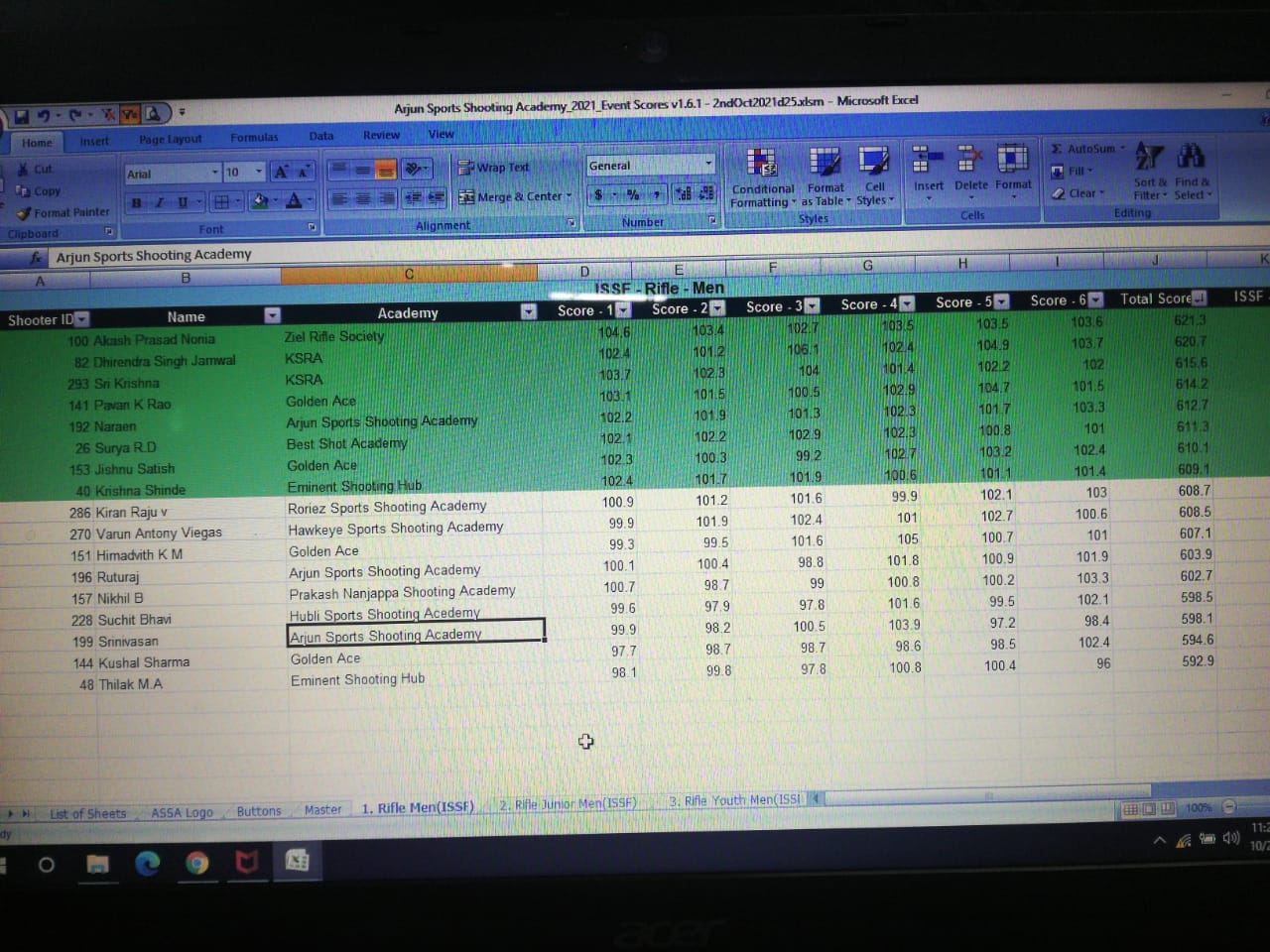The height and width of the screenshot is (952, 1270).
Task: Switch to the Page Layout ribbon tab
Action: (x=170, y=139)
